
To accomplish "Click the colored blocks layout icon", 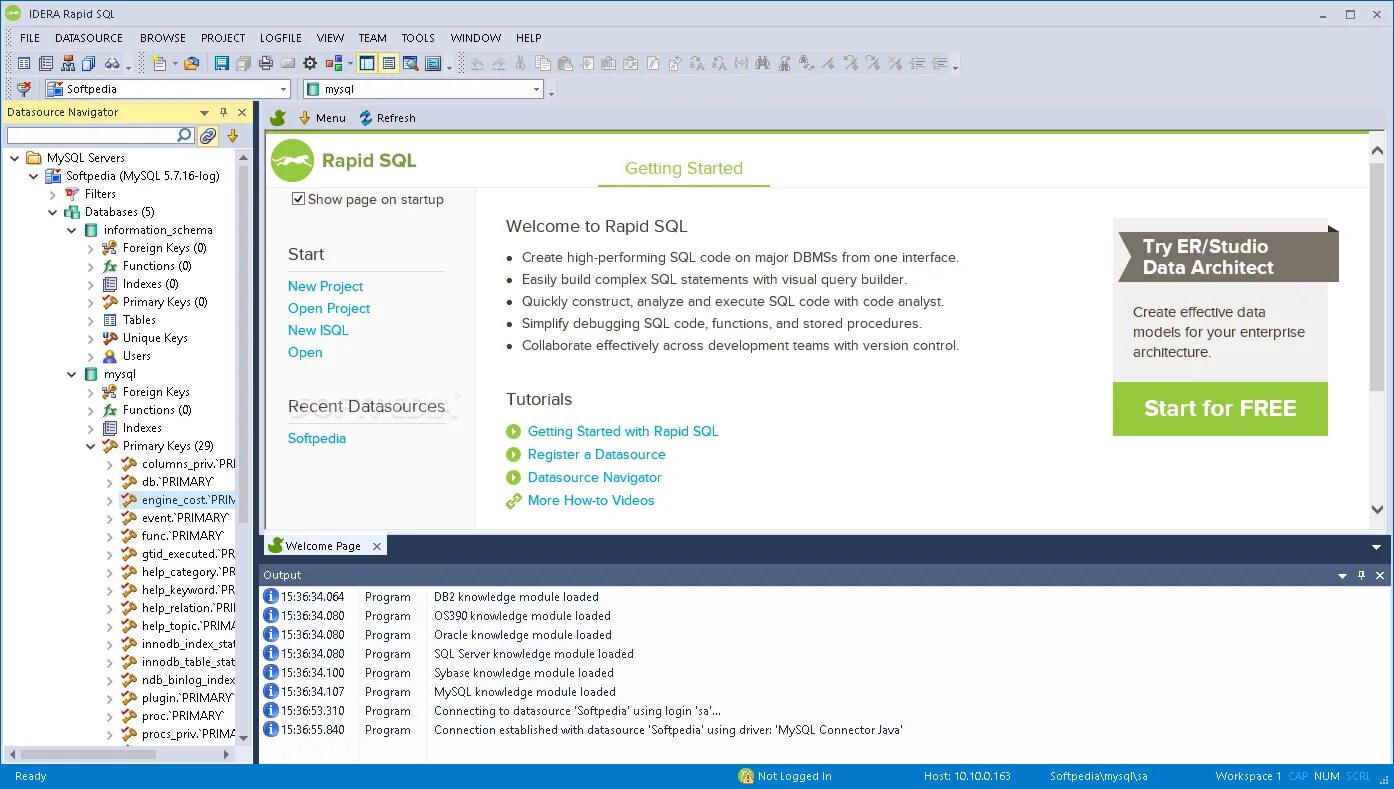I will pos(332,63).
